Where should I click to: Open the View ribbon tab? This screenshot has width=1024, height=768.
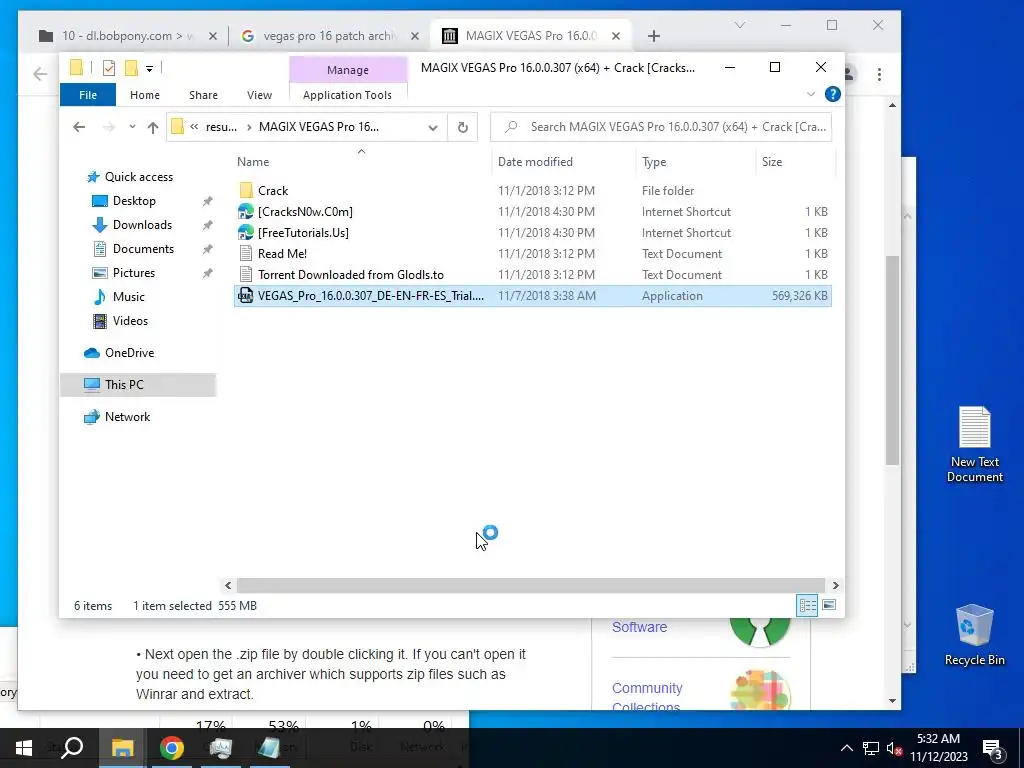click(259, 95)
